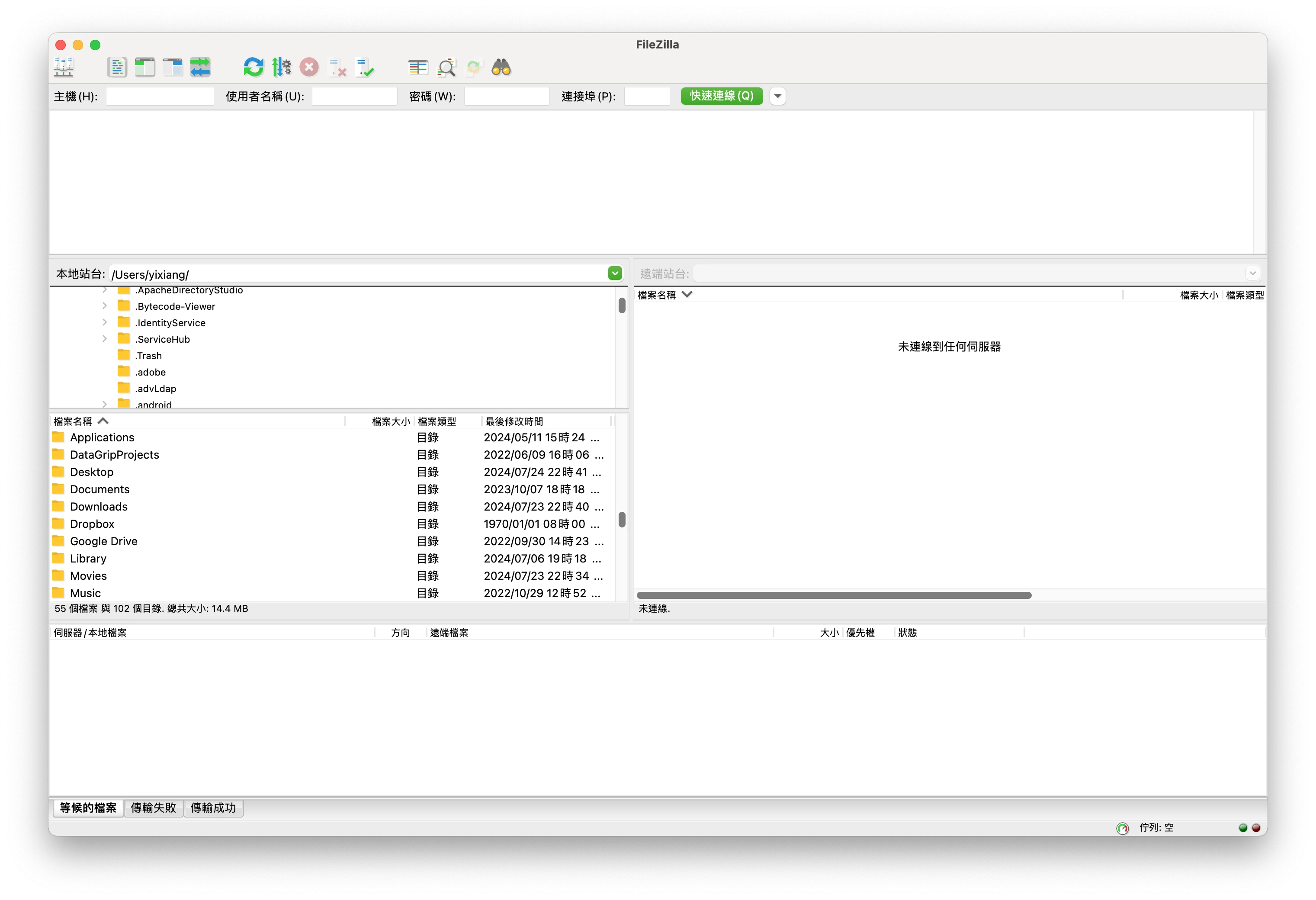Click the Google Drive folder icon
The width and height of the screenshot is (1316, 900).
58,541
